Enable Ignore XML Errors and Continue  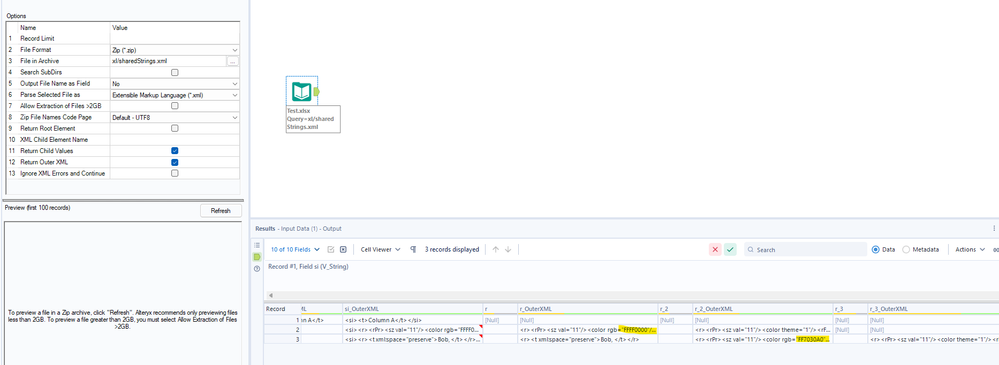point(175,173)
